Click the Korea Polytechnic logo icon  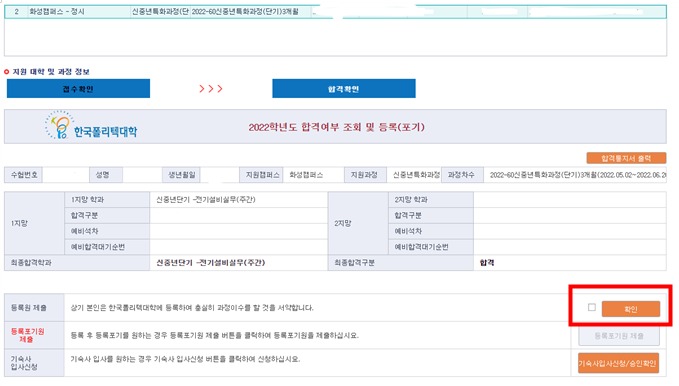point(59,125)
